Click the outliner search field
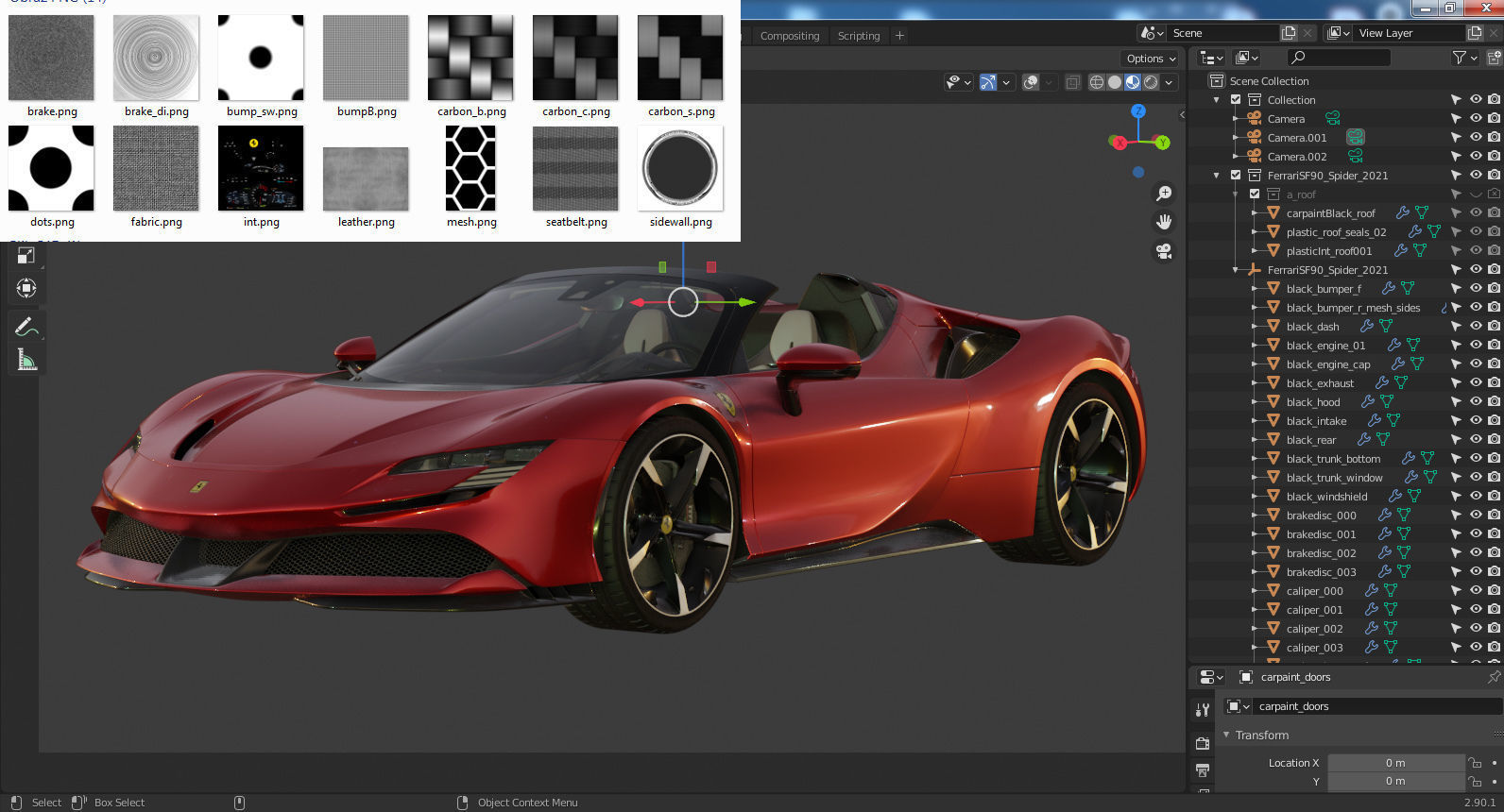Image resolution: width=1504 pixels, height=812 pixels. (1339, 59)
